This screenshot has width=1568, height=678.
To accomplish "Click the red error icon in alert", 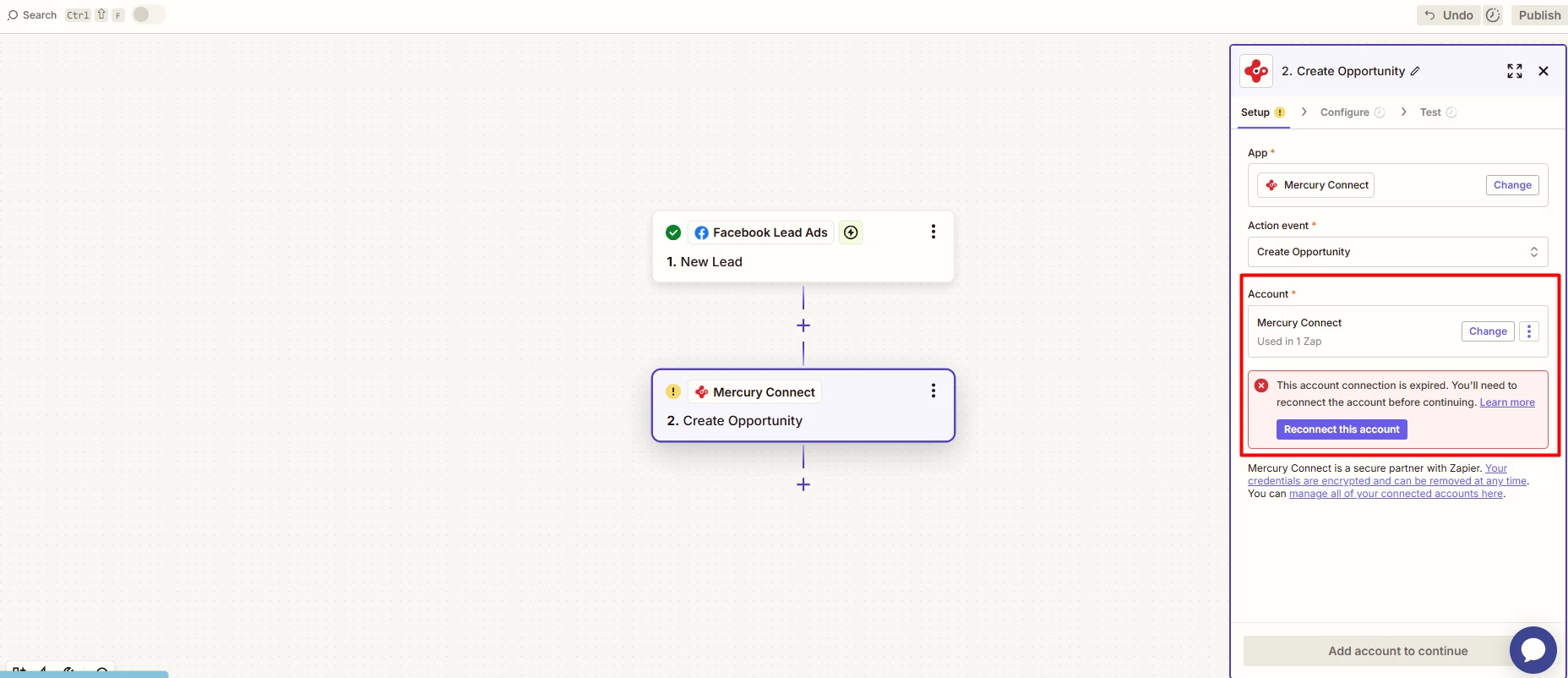I will [1261, 385].
